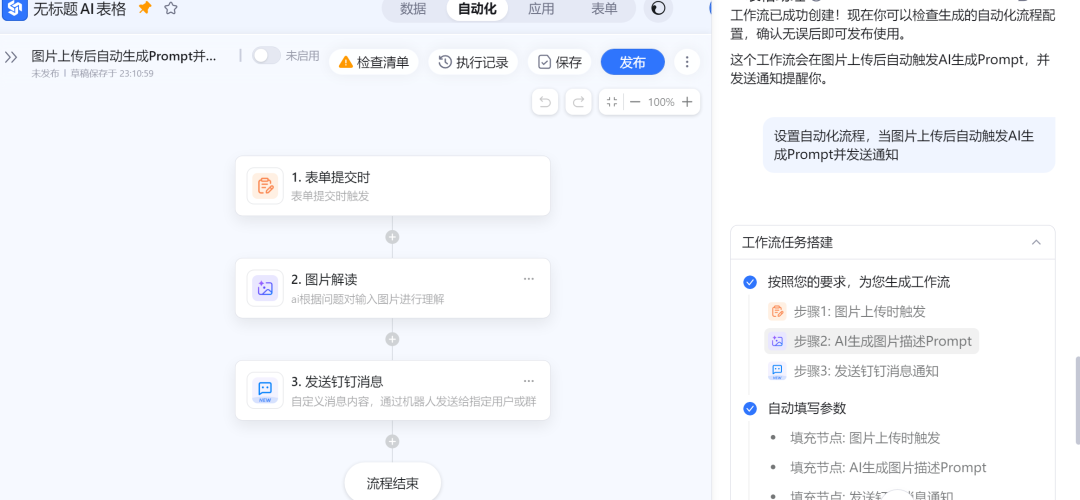Open the 图片解读 node's three-dot menu
This screenshot has width=1080, height=500.
(x=529, y=279)
